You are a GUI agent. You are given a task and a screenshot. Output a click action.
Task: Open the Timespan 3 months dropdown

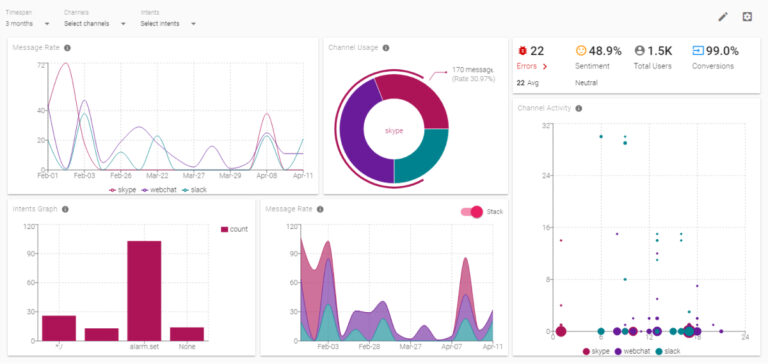tap(27, 24)
